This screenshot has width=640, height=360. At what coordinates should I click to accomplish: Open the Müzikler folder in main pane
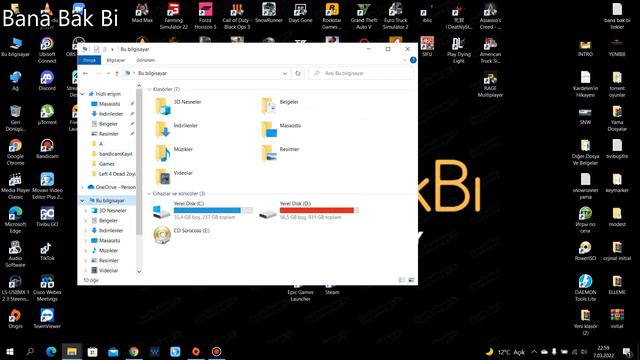162,153
